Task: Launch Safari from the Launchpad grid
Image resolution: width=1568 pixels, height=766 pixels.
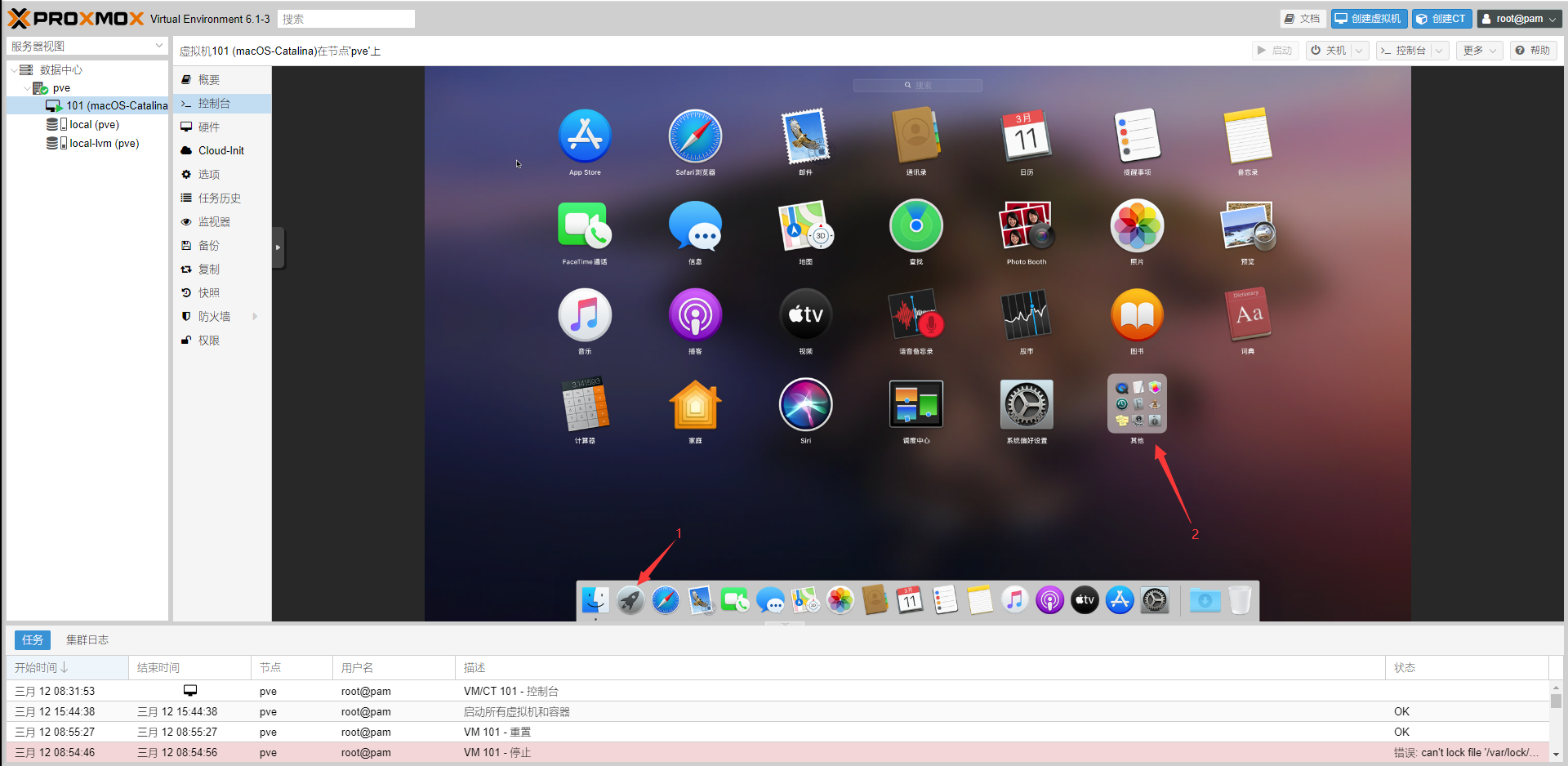Action: (695, 136)
